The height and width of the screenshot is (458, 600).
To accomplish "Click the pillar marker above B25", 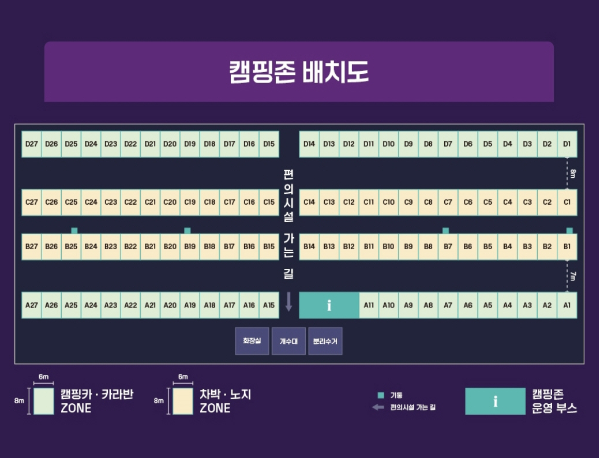I will coord(74,230).
